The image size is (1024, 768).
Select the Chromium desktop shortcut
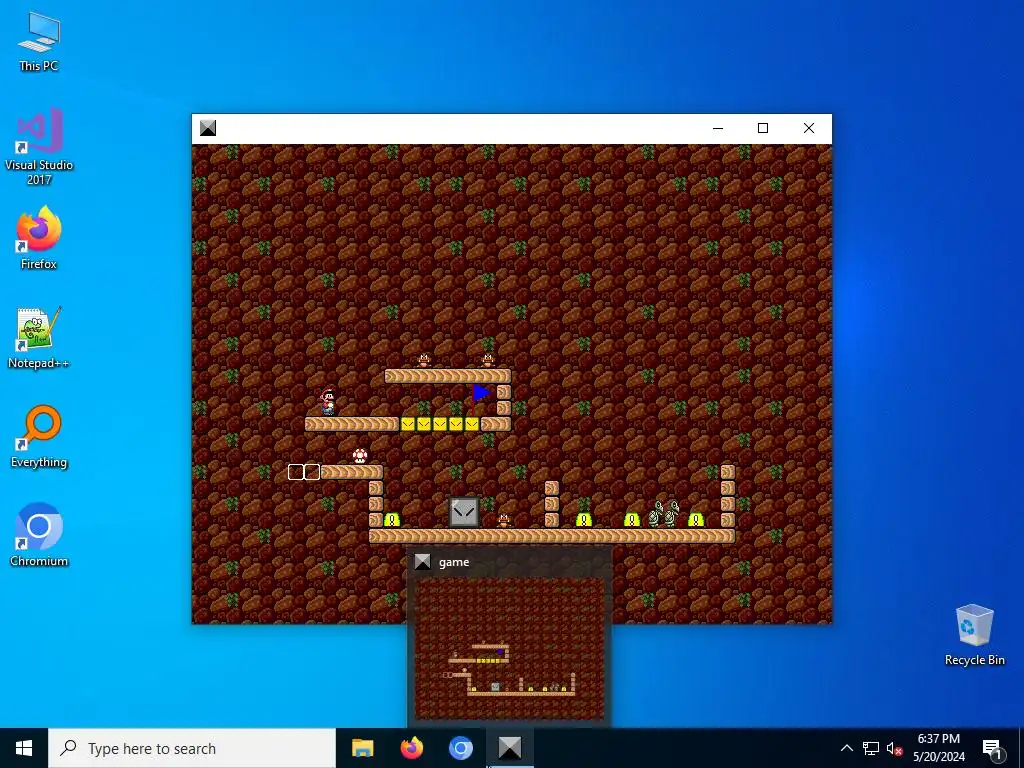[39, 535]
